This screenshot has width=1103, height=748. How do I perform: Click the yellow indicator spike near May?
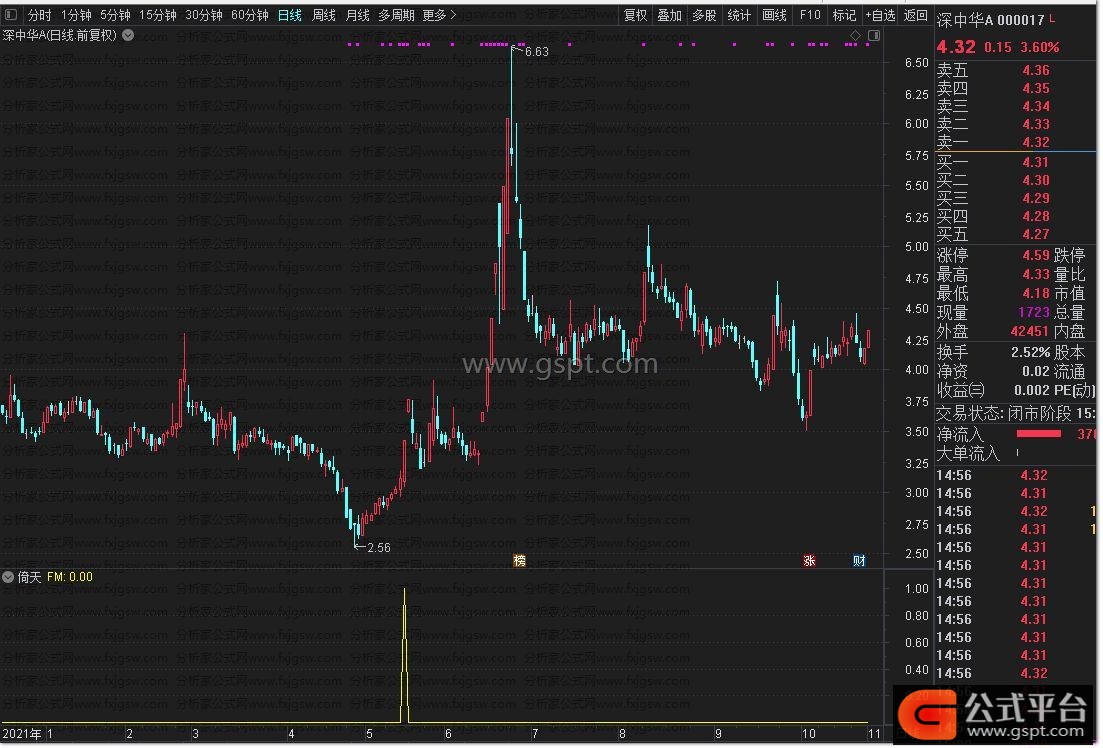[404, 654]
